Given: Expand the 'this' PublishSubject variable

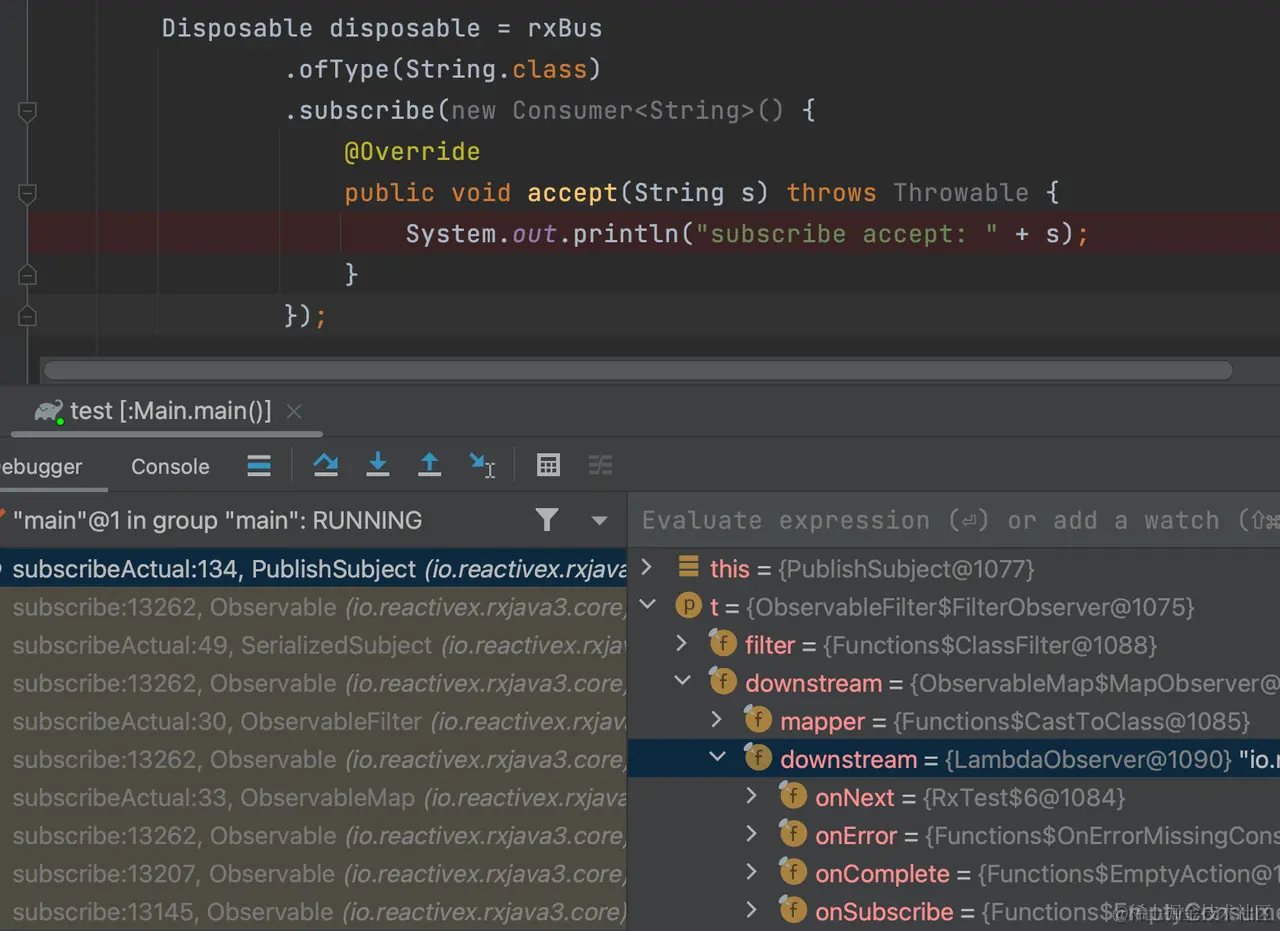Looking at the screenshot, I should point(647,567).
